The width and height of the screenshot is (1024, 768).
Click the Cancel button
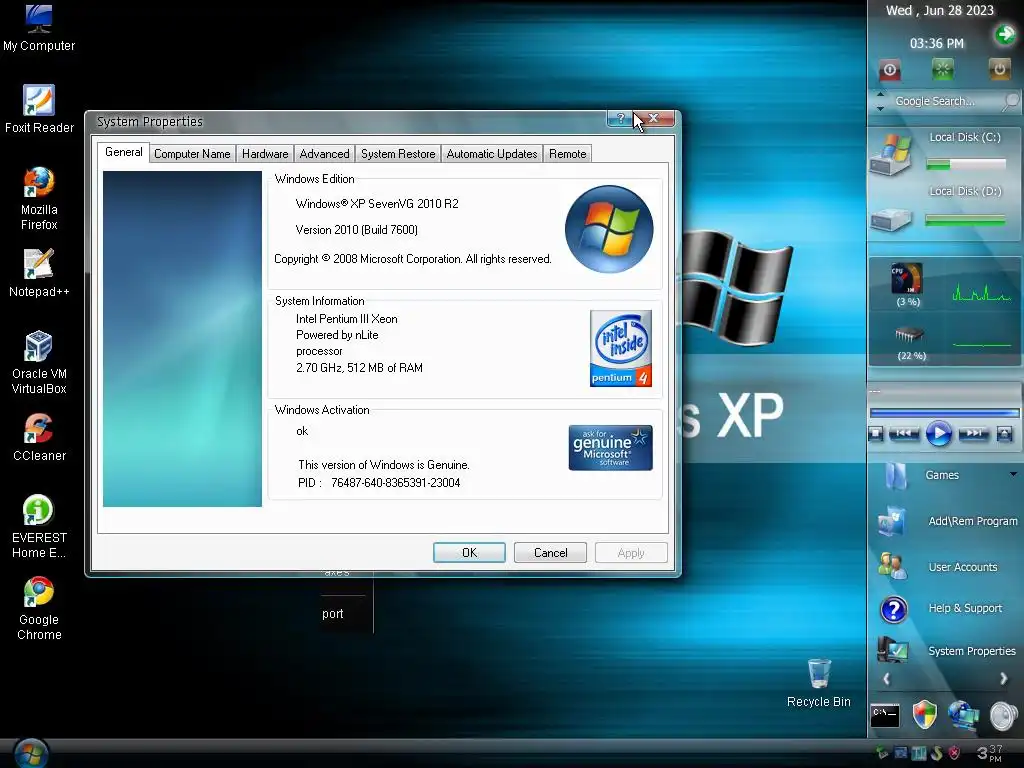[551, 552]
